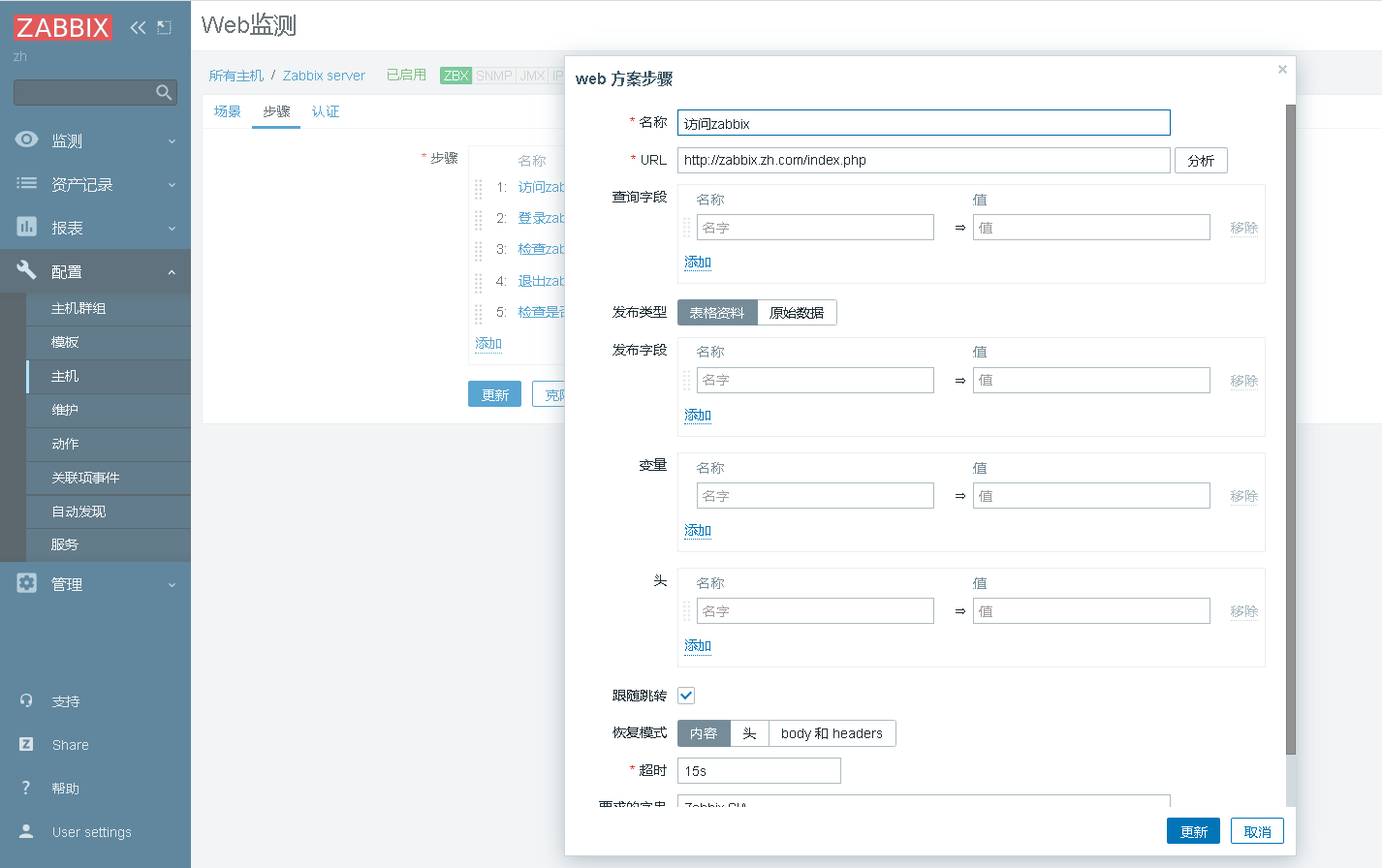Image resolution: width=1382 pixels, height=868 pixels.
Task: Toggle the 跟随跳转 checkbox
Action: coord(686,696)
